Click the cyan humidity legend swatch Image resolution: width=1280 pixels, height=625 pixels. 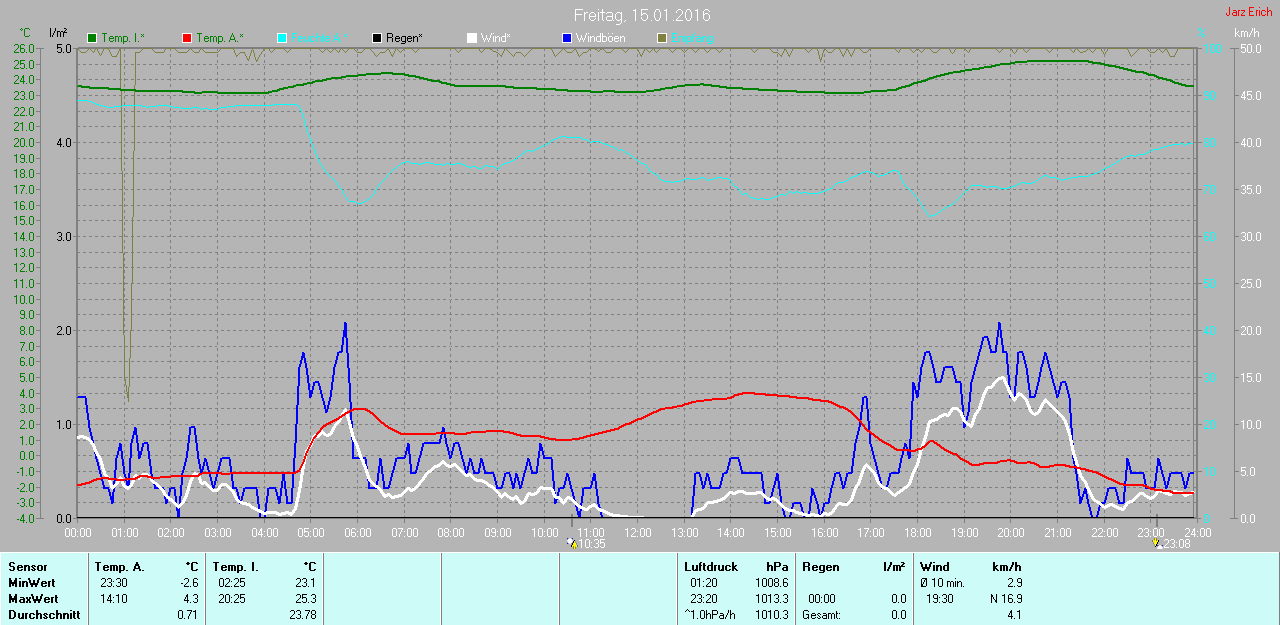[x=282, y=38]
